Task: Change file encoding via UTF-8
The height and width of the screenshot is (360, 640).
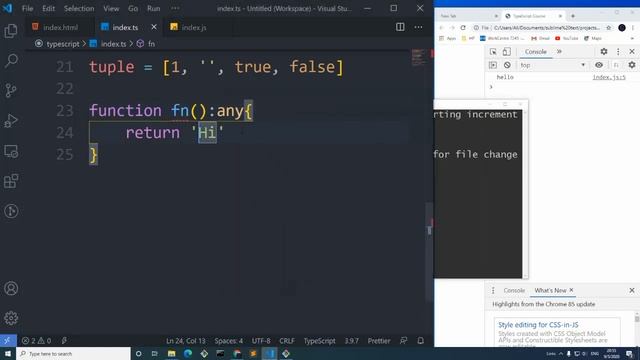Action: pos(261,340)
